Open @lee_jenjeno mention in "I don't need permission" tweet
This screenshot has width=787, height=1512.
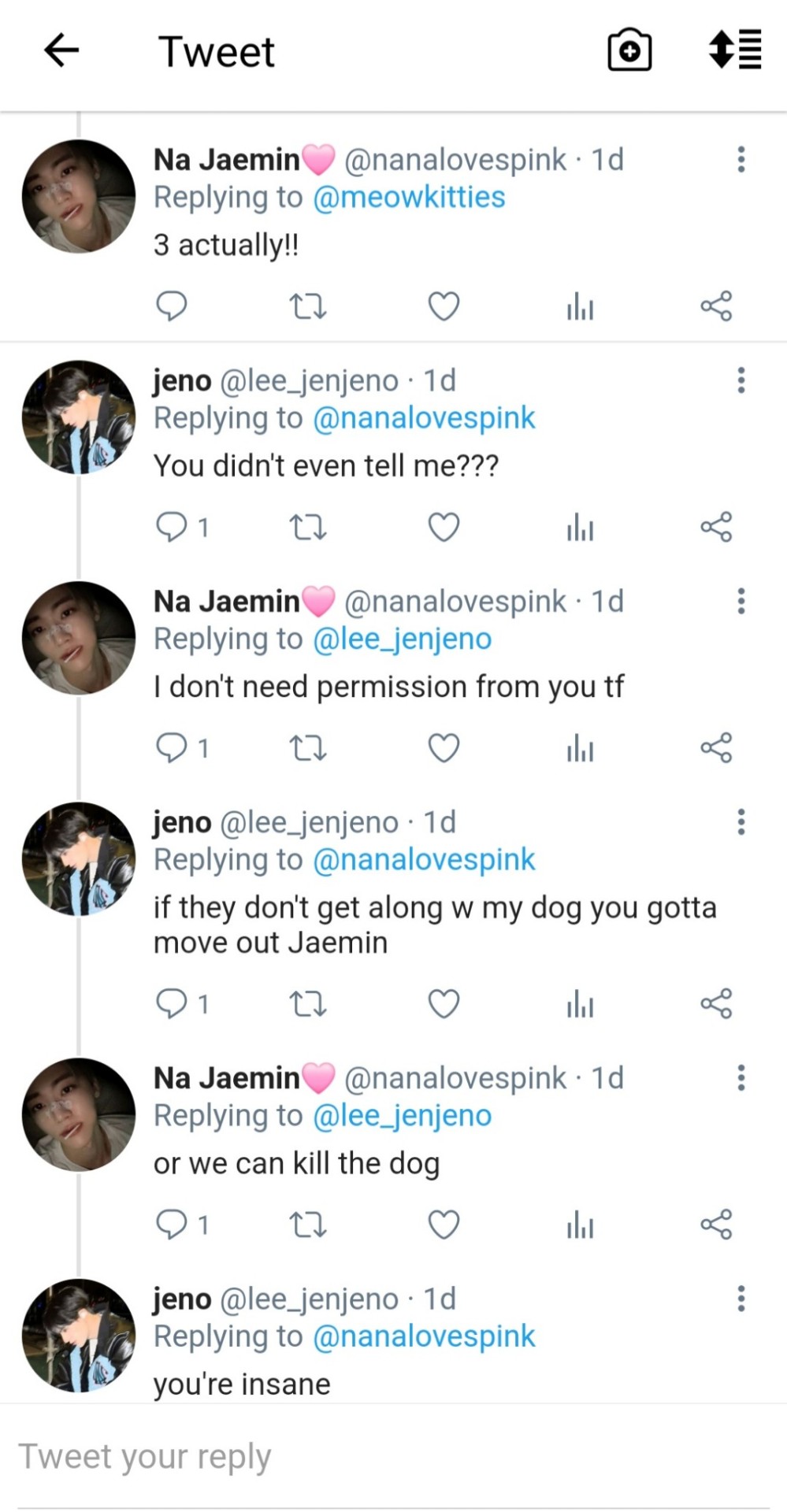(402, 639)
